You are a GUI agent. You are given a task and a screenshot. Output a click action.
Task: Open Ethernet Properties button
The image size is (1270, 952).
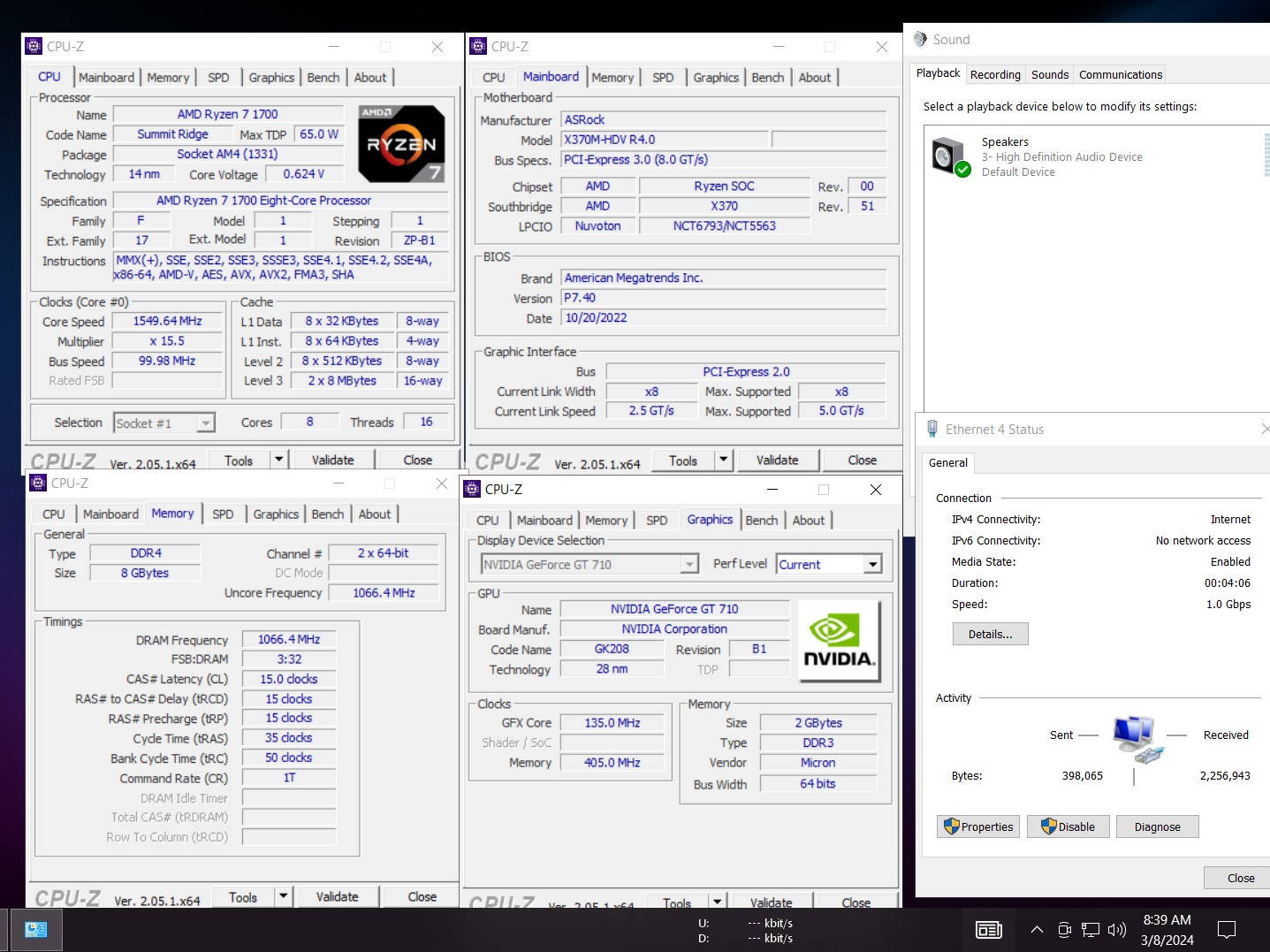pyautogui.click(x=978, y=826)
